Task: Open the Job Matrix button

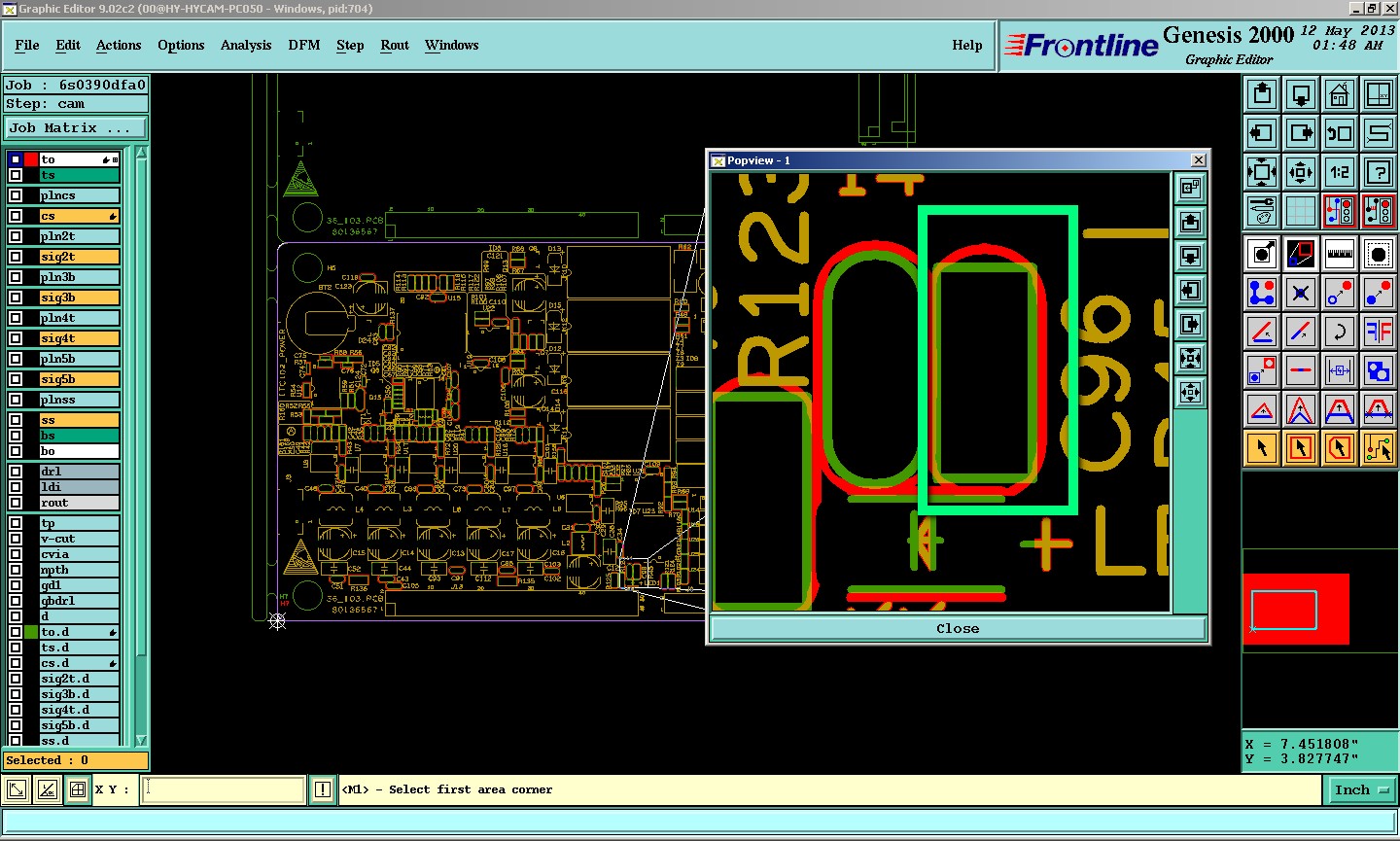Action: 76,128
